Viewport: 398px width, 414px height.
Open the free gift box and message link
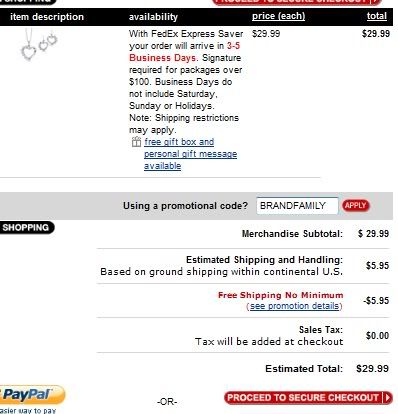[190, 154]
